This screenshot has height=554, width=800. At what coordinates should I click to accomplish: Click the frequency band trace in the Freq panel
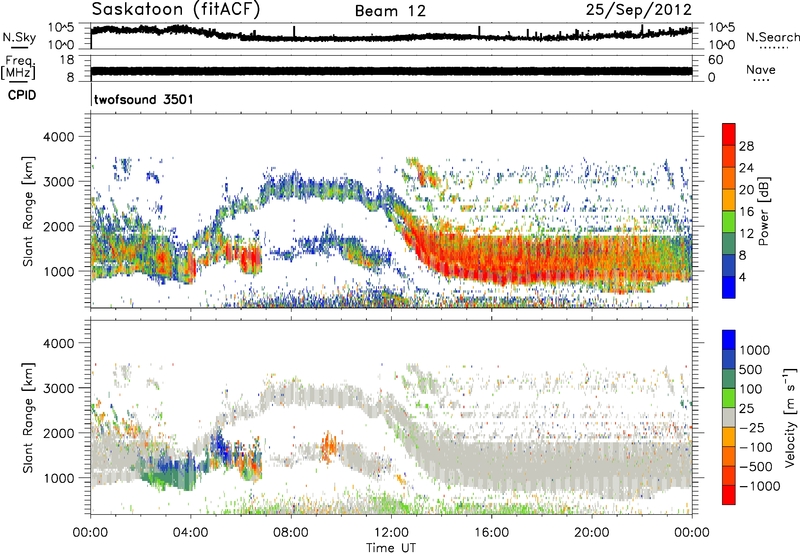pos(391,71)
